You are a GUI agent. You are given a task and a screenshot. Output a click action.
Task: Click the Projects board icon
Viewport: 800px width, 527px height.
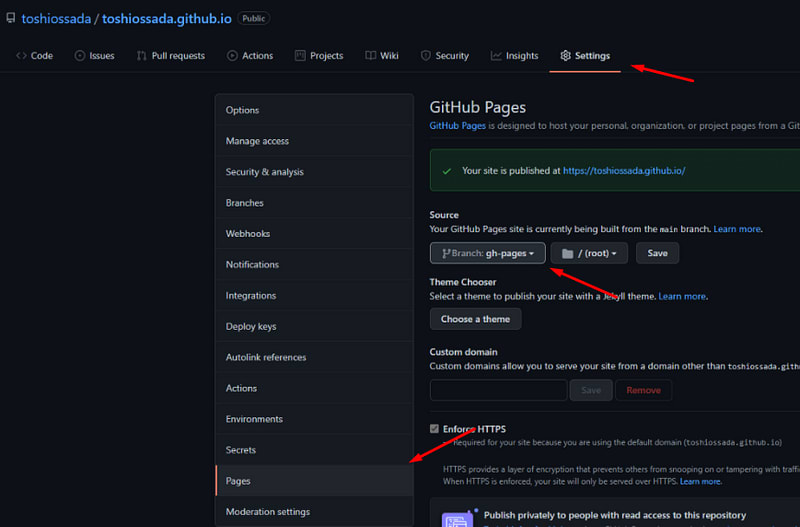(x=300, y=56)
